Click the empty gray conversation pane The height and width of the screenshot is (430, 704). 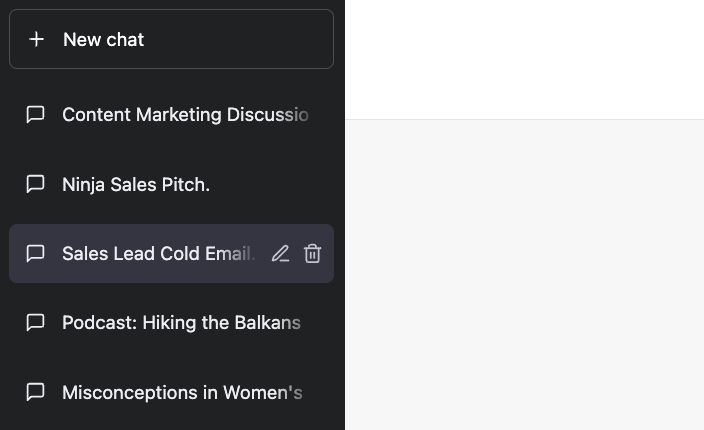coord(524,275)
